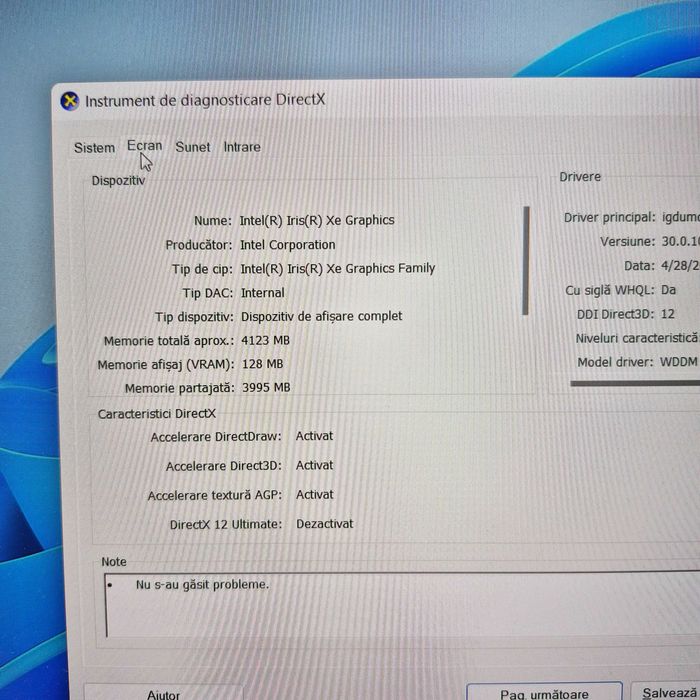The width and height of the screenshot is (700, 700).
Task: Click the 'Dispozitiv' group heading
Action: pyautogui.click(x=118, y=180)
